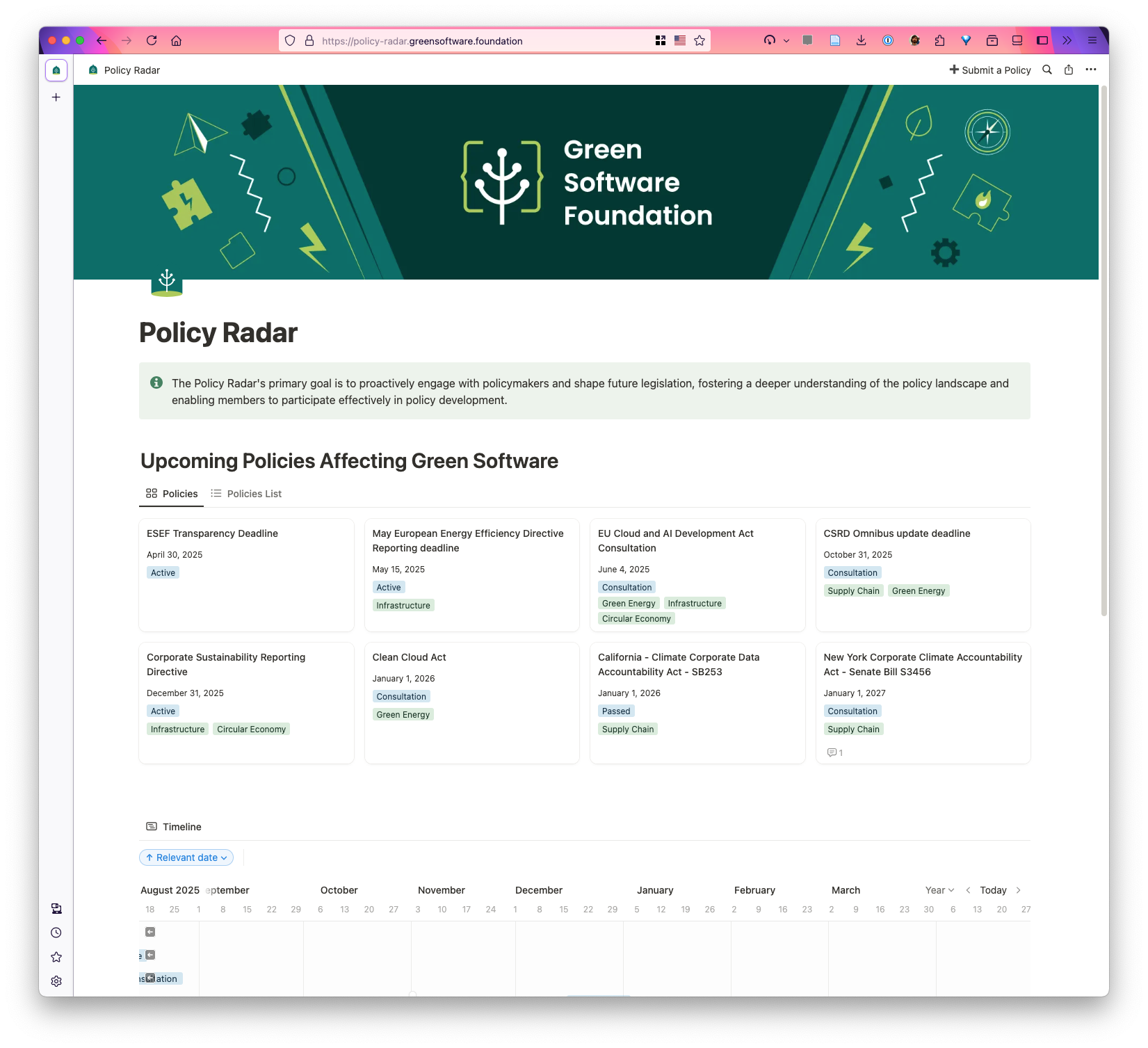Open the password manager toolbar icon
Screen dimensions: 1148x1048
(888, 40)
